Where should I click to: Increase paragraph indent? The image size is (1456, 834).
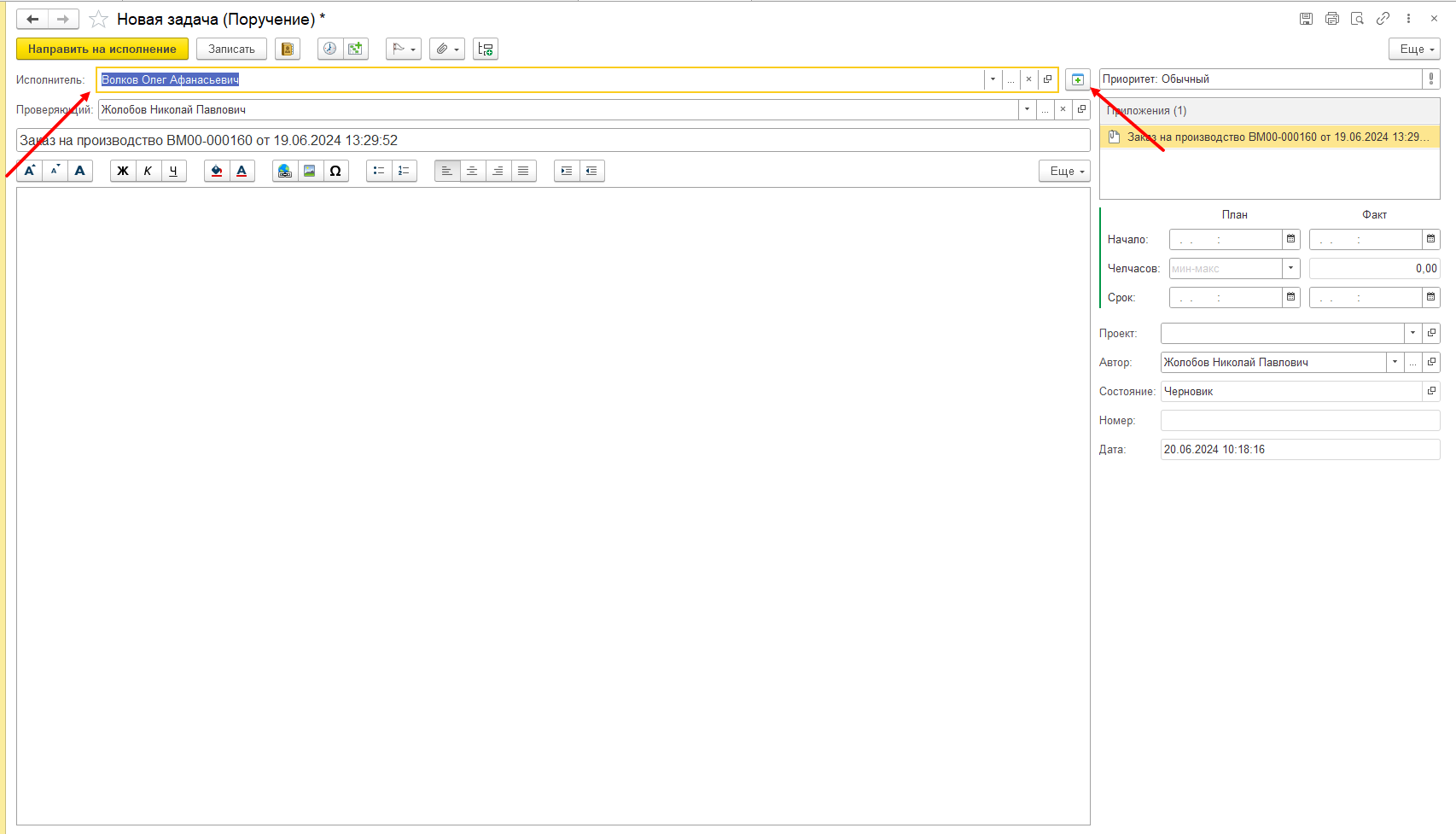pos(567,171)
